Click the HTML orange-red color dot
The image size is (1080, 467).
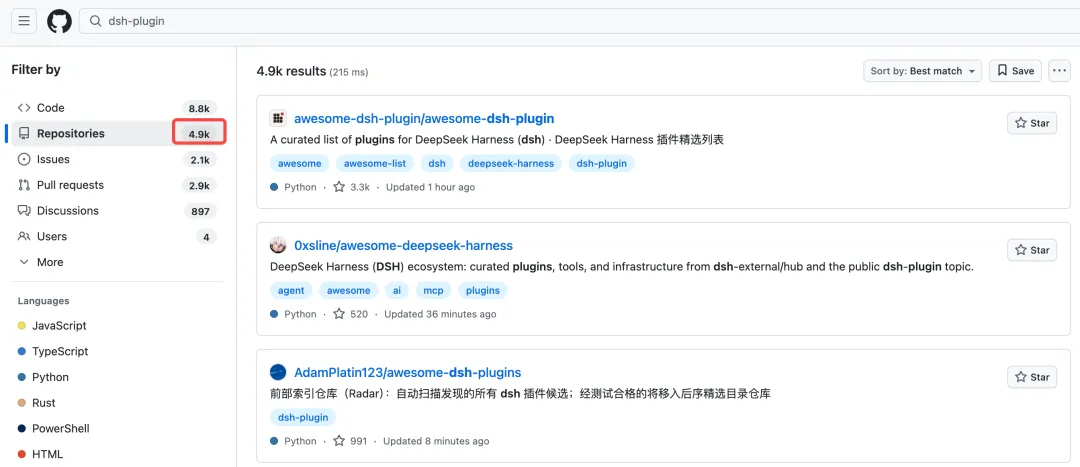click(21, 455)
